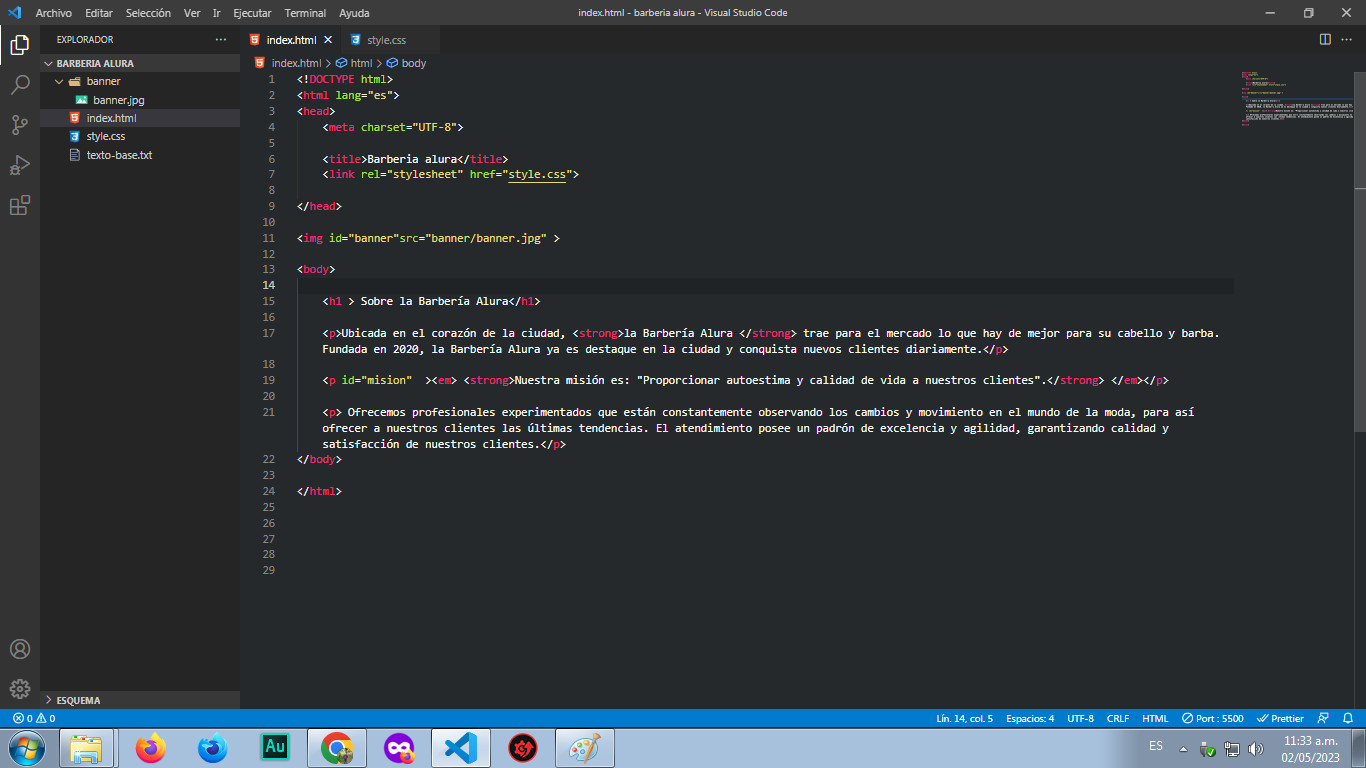Screen dimensions: 1366x768
Task: Change encoding UTF-8
Action: [1080, 718]
